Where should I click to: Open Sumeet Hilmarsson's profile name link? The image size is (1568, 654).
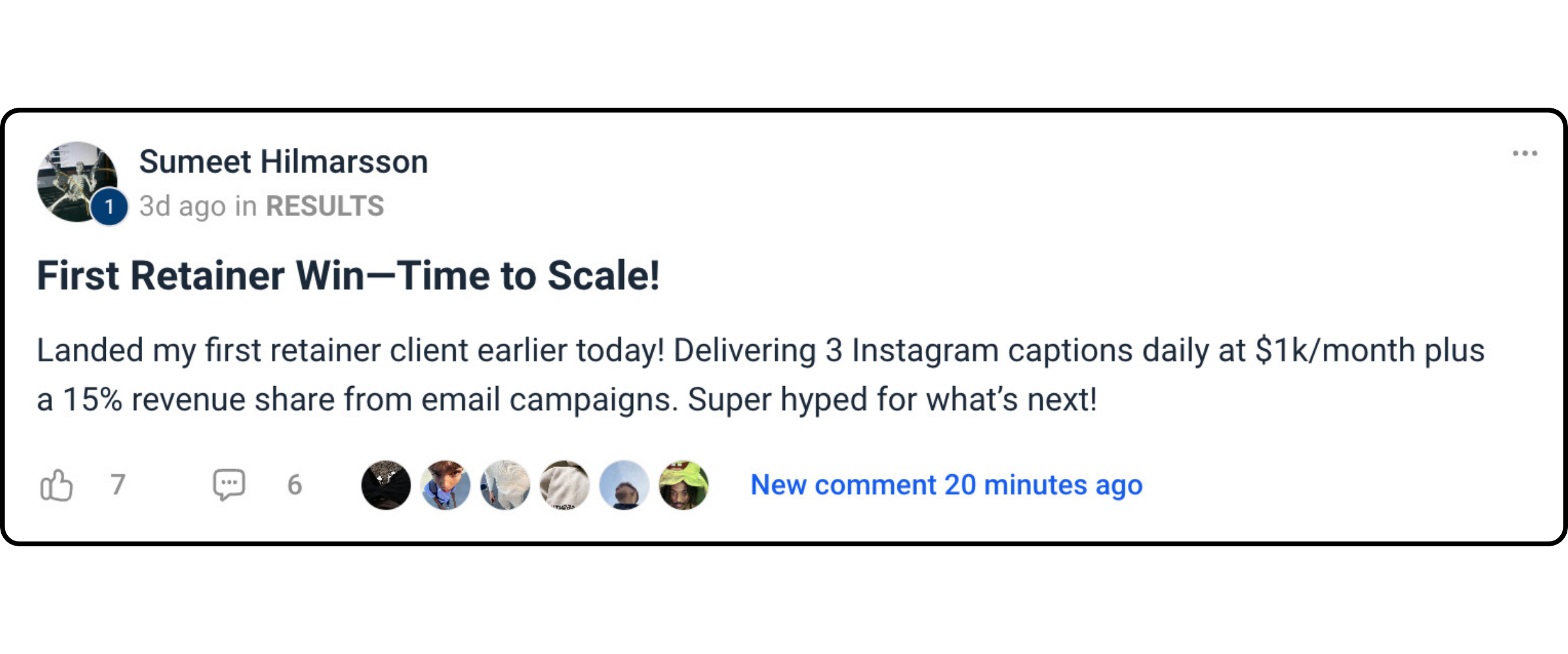point(283,162)
